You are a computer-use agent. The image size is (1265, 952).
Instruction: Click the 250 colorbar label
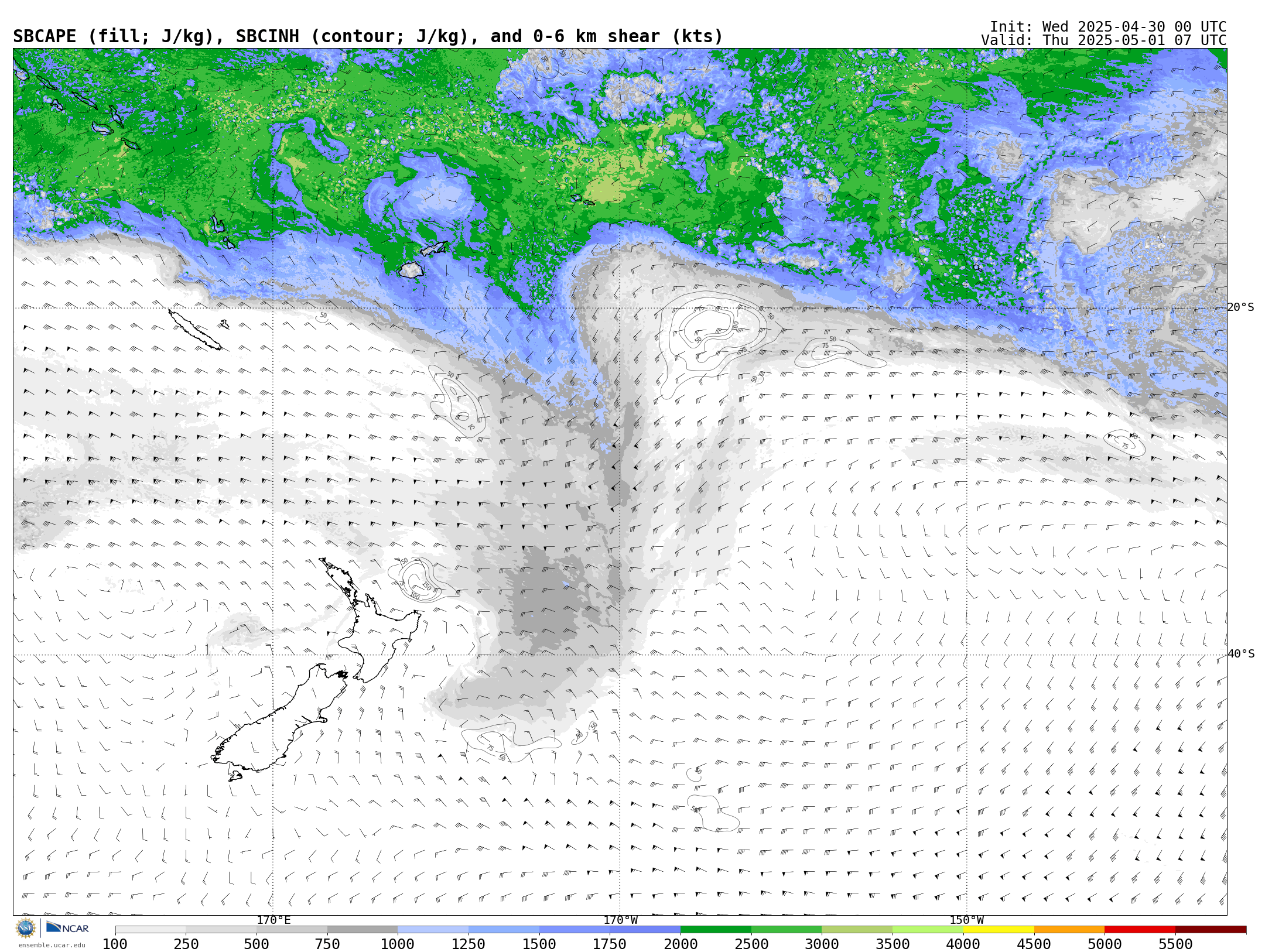186,944
